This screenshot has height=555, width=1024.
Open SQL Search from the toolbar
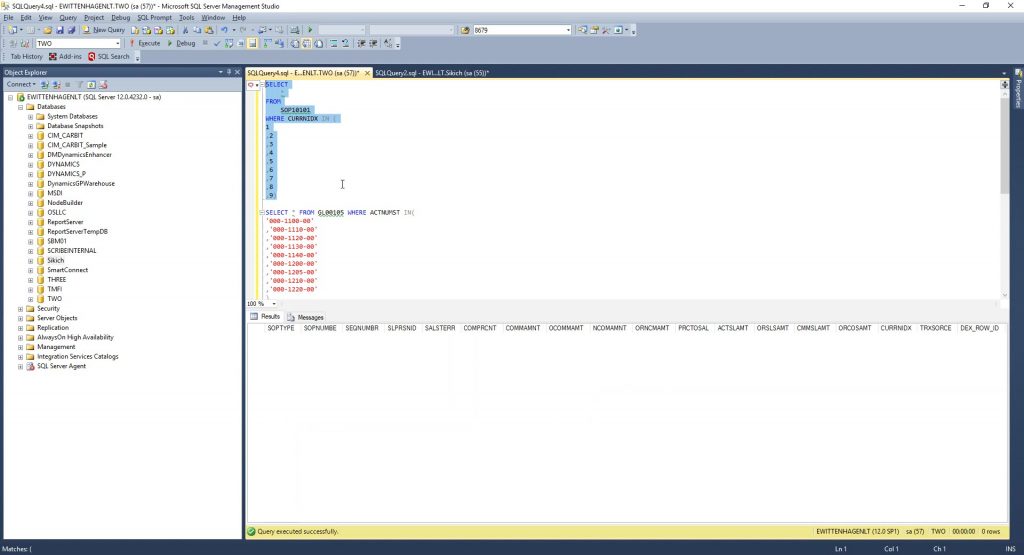click(x=110, y=57)
